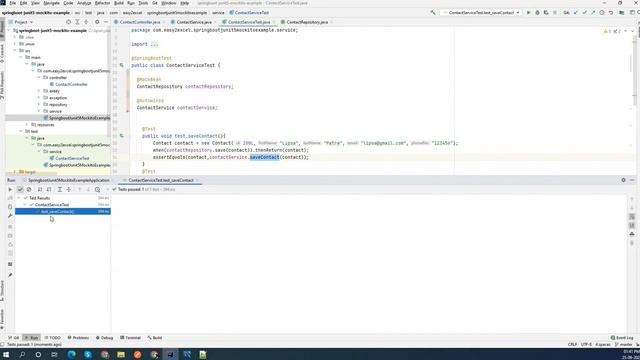640x360 pixels.
Task: Click Git push arrow icon
Action: [x=593, y=13]
